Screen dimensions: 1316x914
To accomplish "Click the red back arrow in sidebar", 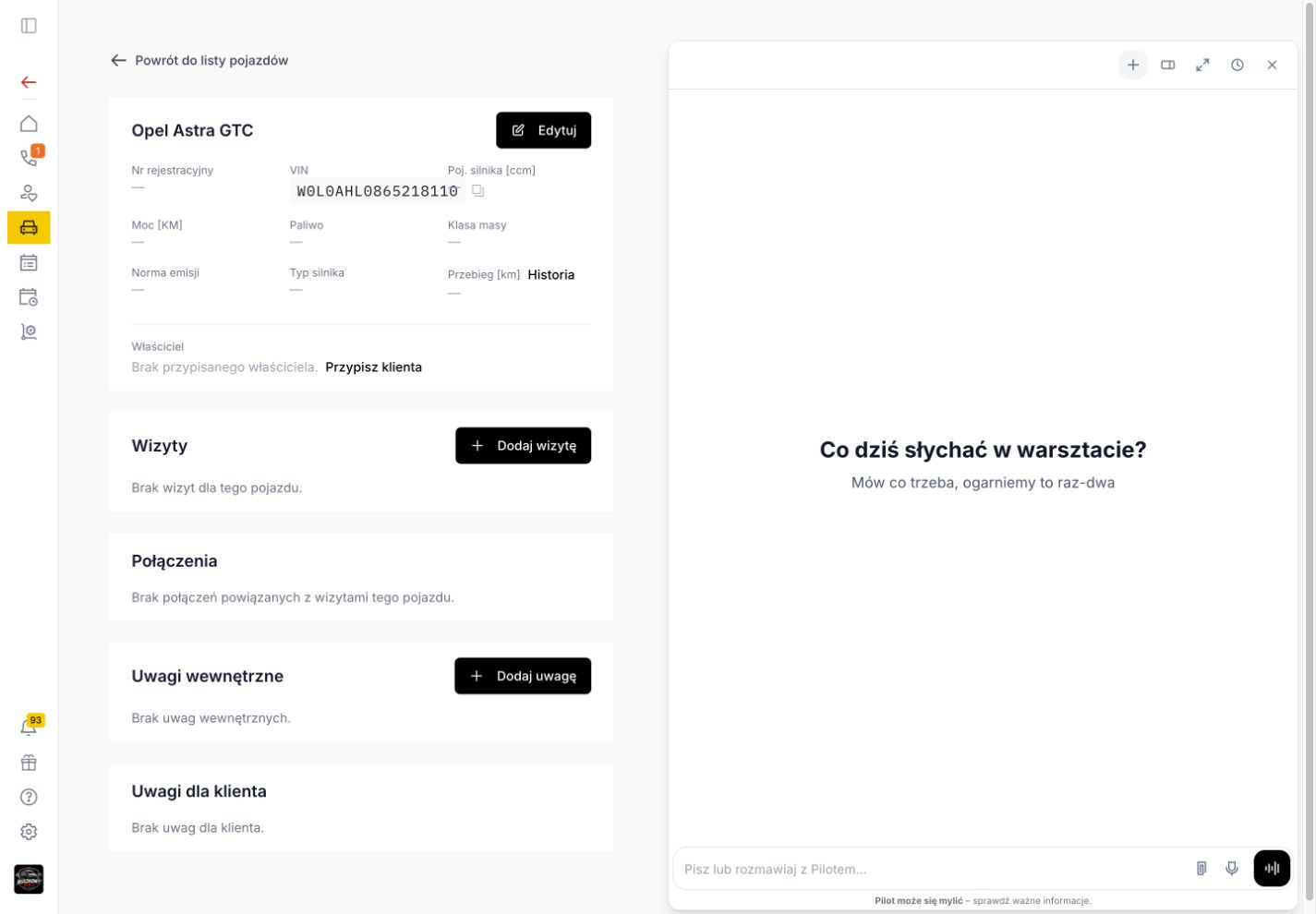I will 29,82.
